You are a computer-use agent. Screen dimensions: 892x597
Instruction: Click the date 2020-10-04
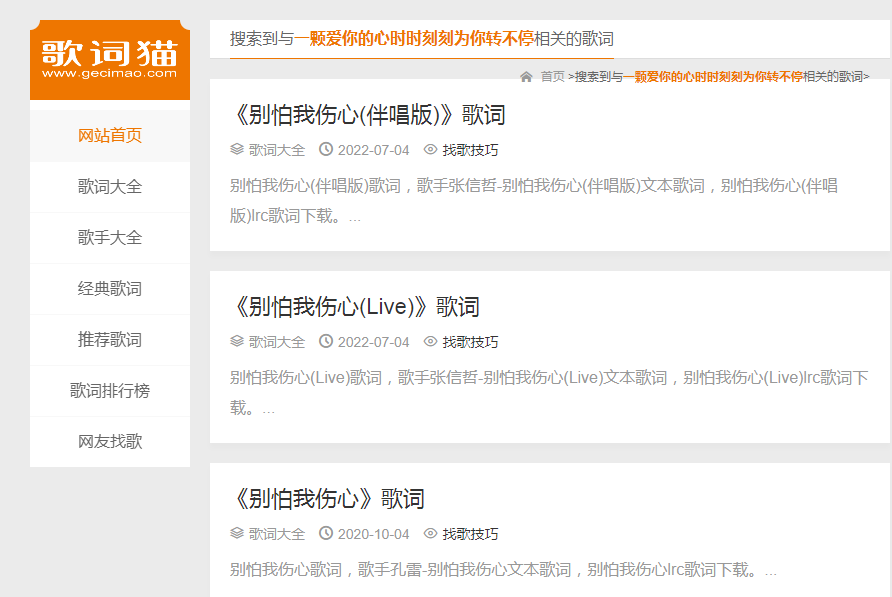[x=373, y=534]
